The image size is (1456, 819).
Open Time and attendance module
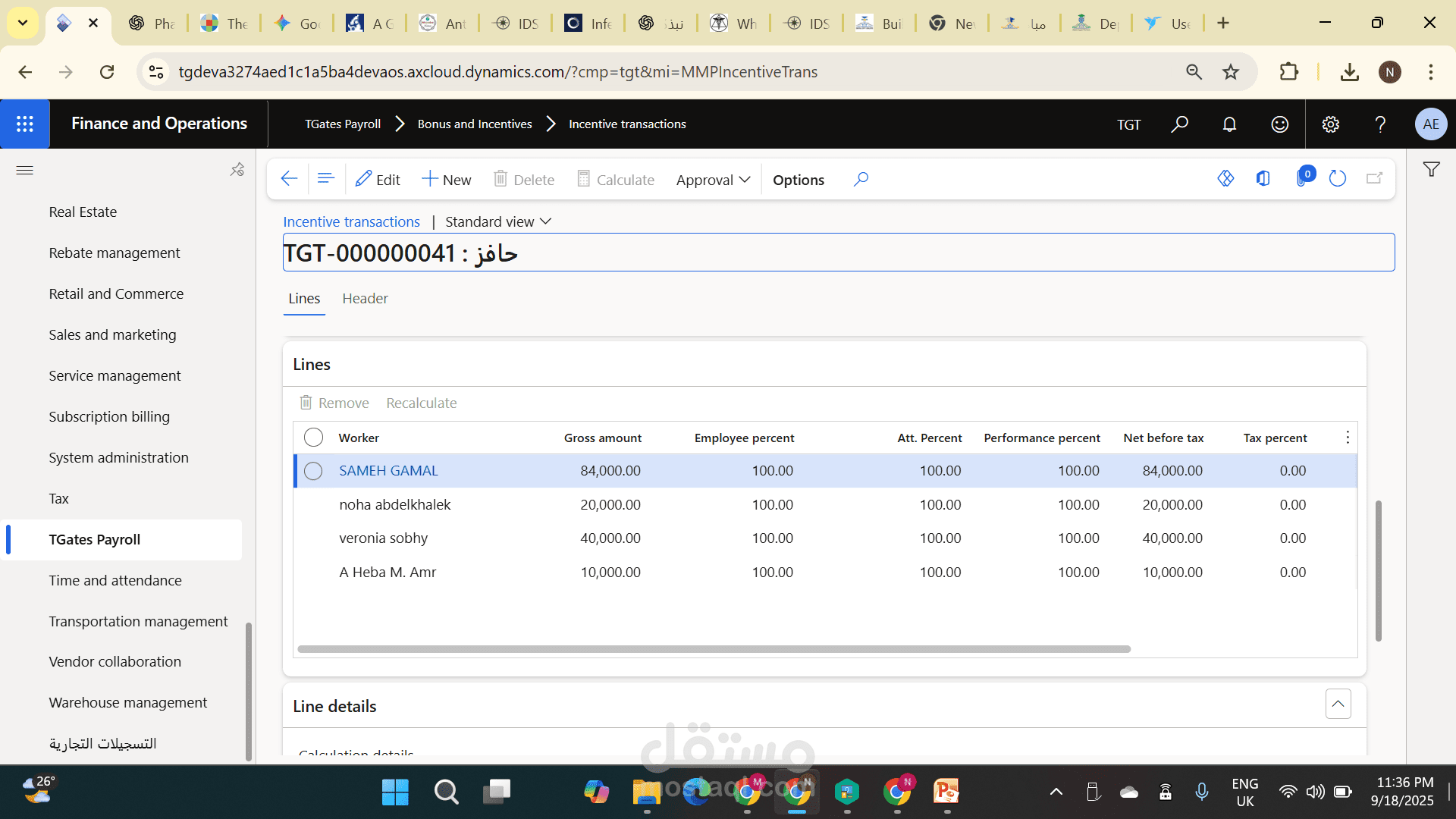pos(115,580)
